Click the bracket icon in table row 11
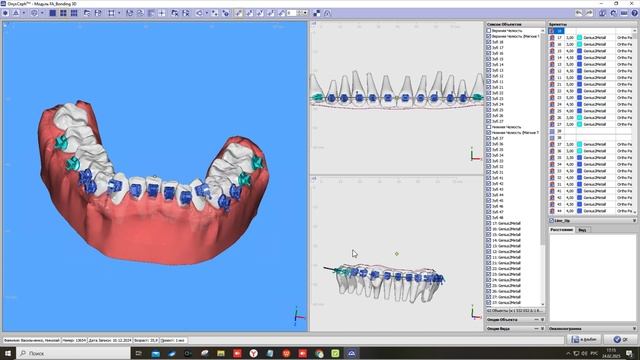 [552, 78]
